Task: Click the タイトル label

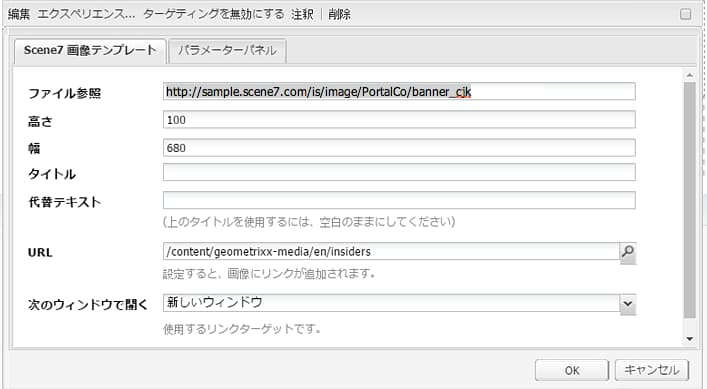Action: (x=52, y=174)
